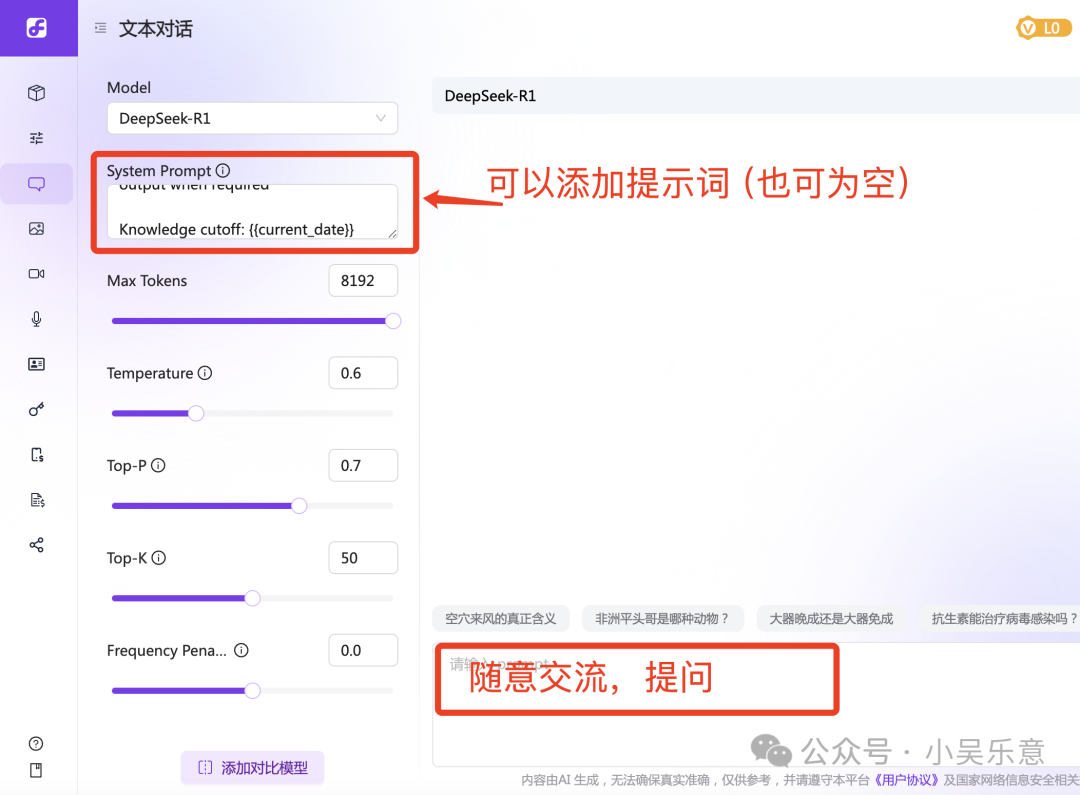Screen dimensions: 1080x795
Task: Click the Frequency Penalty info icon
Action: (241, 650)
